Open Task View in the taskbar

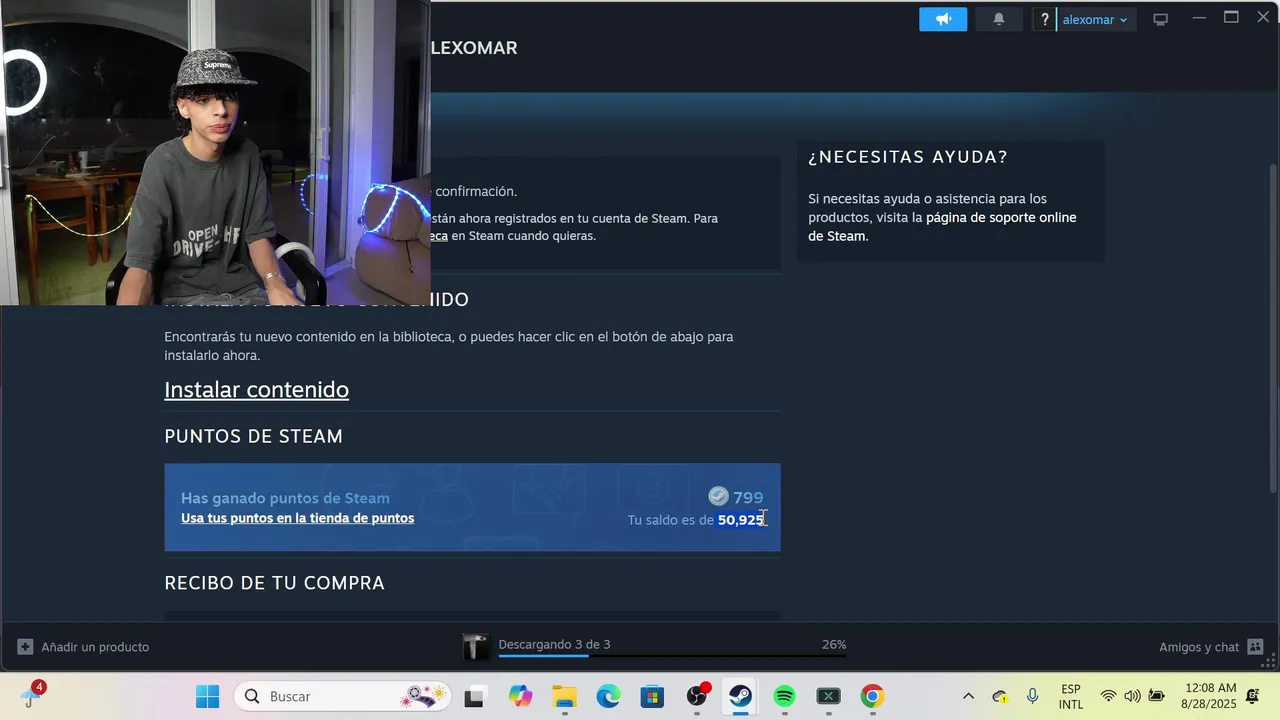click(x=475, y=696)
